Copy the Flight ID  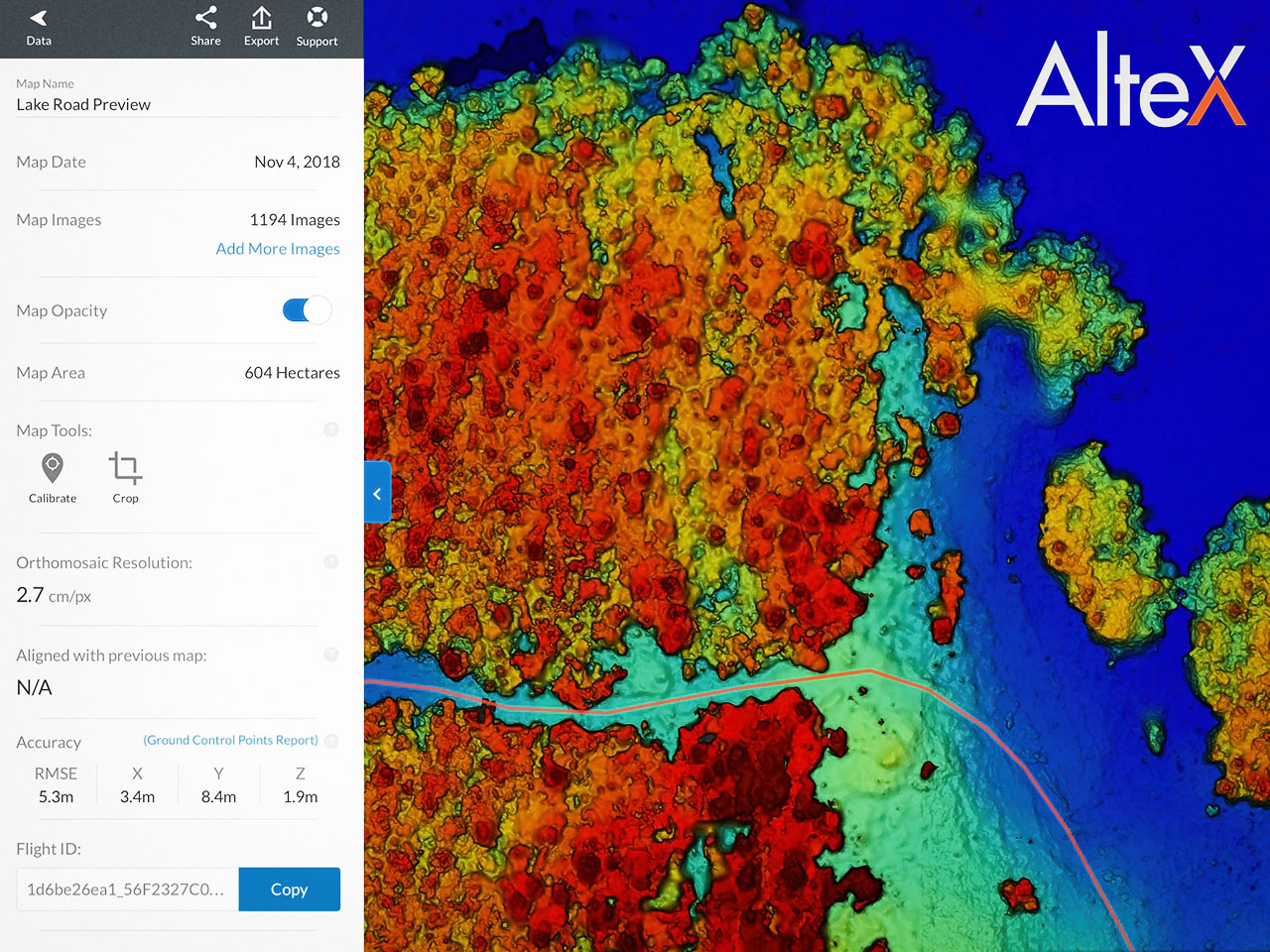[289, 890]
